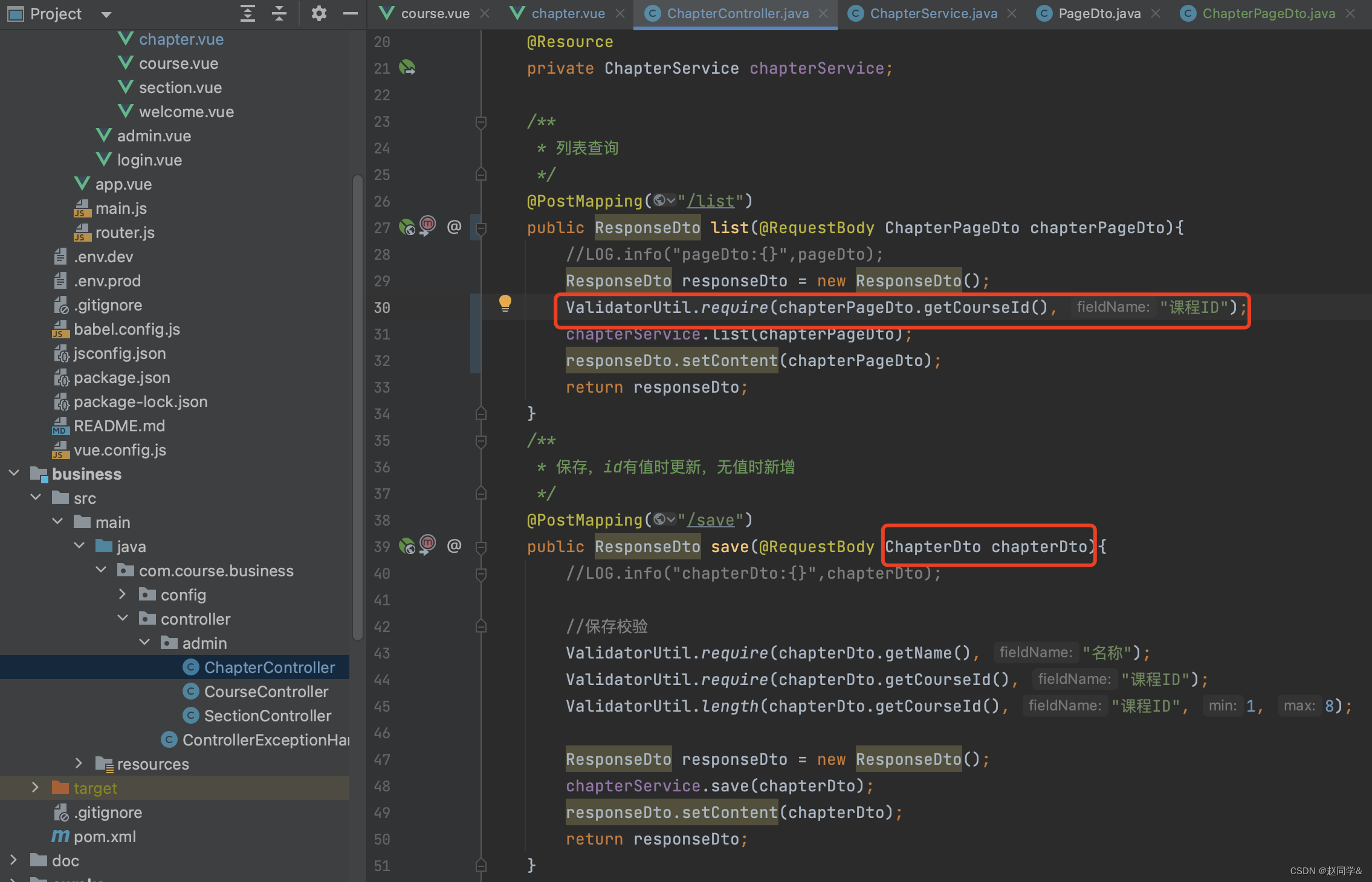Expand the target folder
The height and width of the screenshot is (882, 1372).
coord(35,787)
